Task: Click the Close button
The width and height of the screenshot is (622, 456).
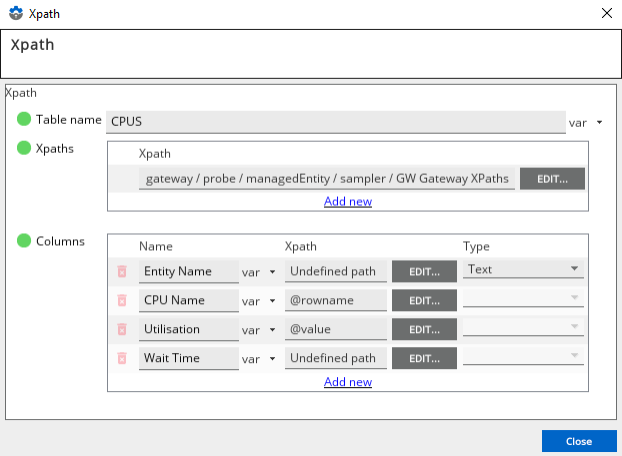Action: [x=578, y=441]
